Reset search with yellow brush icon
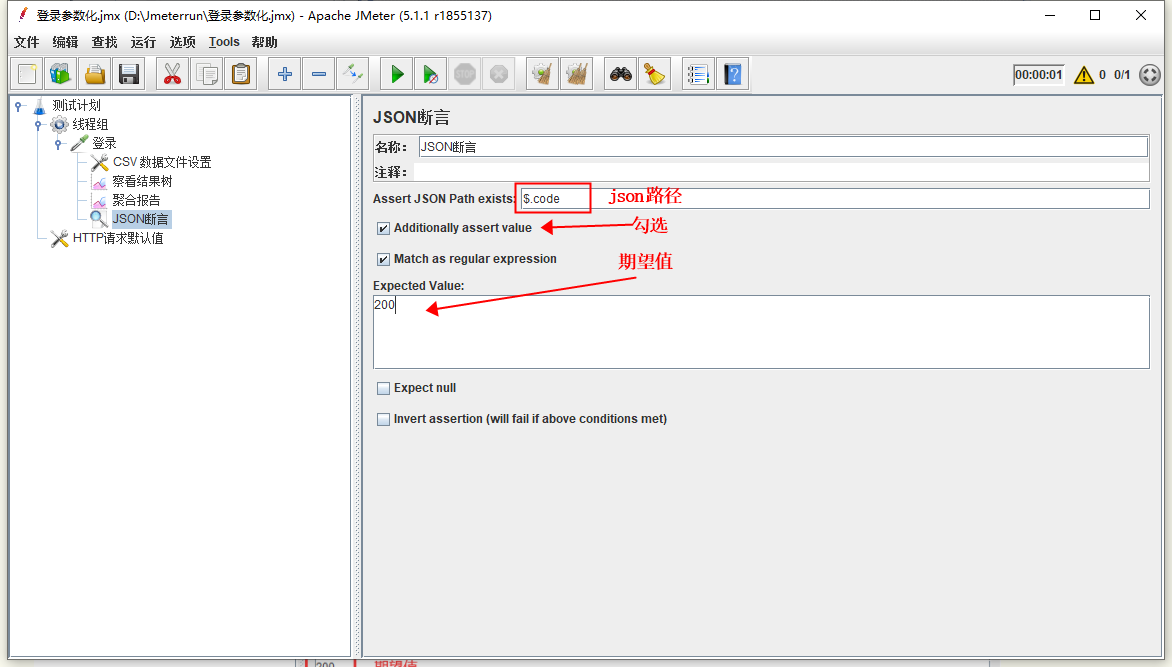Viewport: 1172px width, 667px height. (655, 74)
